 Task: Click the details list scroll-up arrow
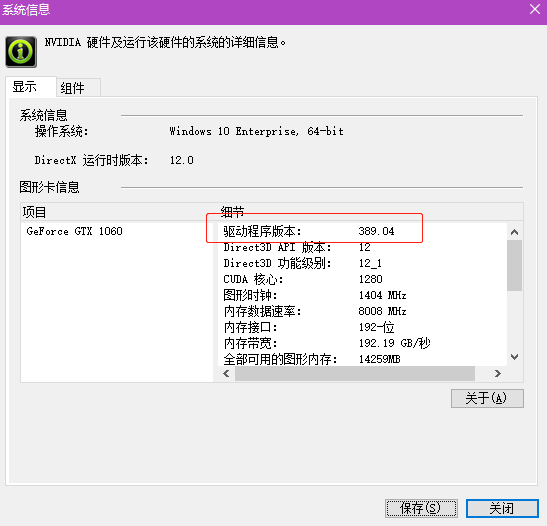pos(514,232)
